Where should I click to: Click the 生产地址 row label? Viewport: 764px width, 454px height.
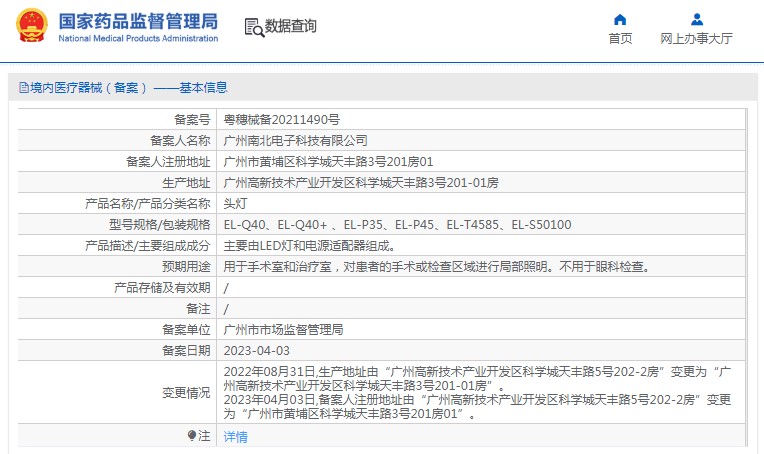(x=186, y=183)
